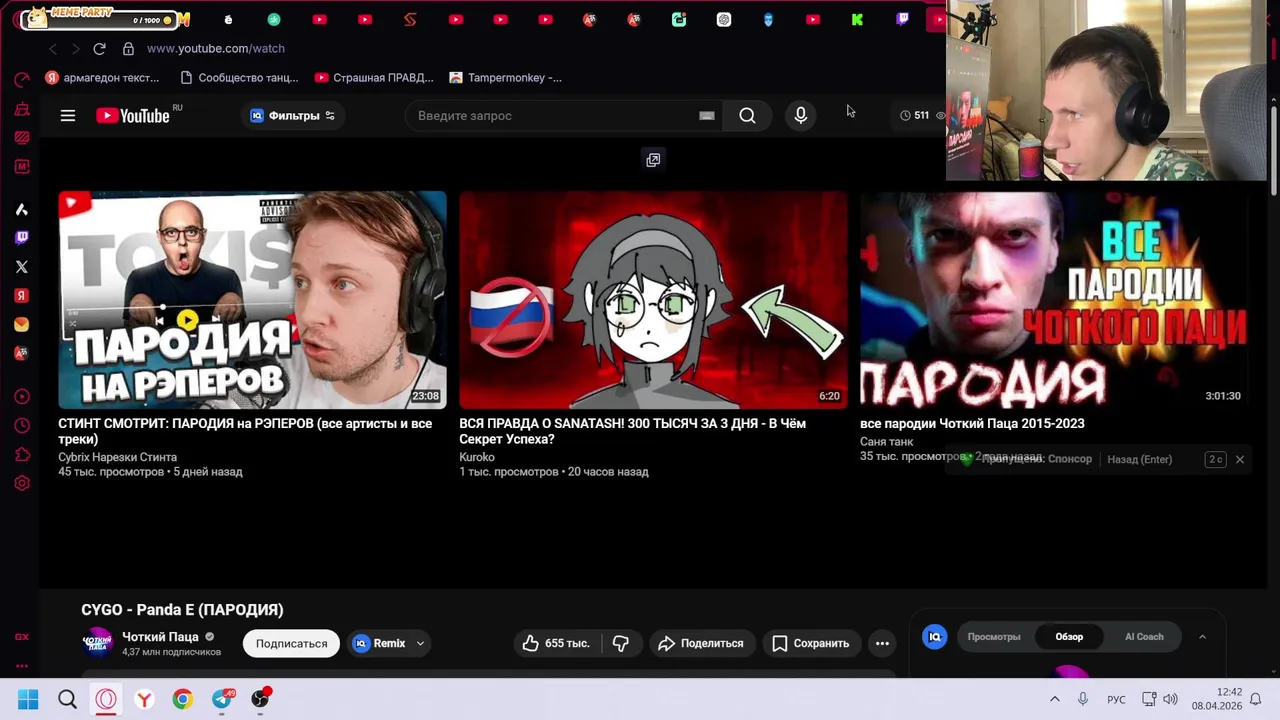Open browser settings gear in sidebar
This screenshot has width=1280, height=720.
pyautogui.click(x=22, y=484)
